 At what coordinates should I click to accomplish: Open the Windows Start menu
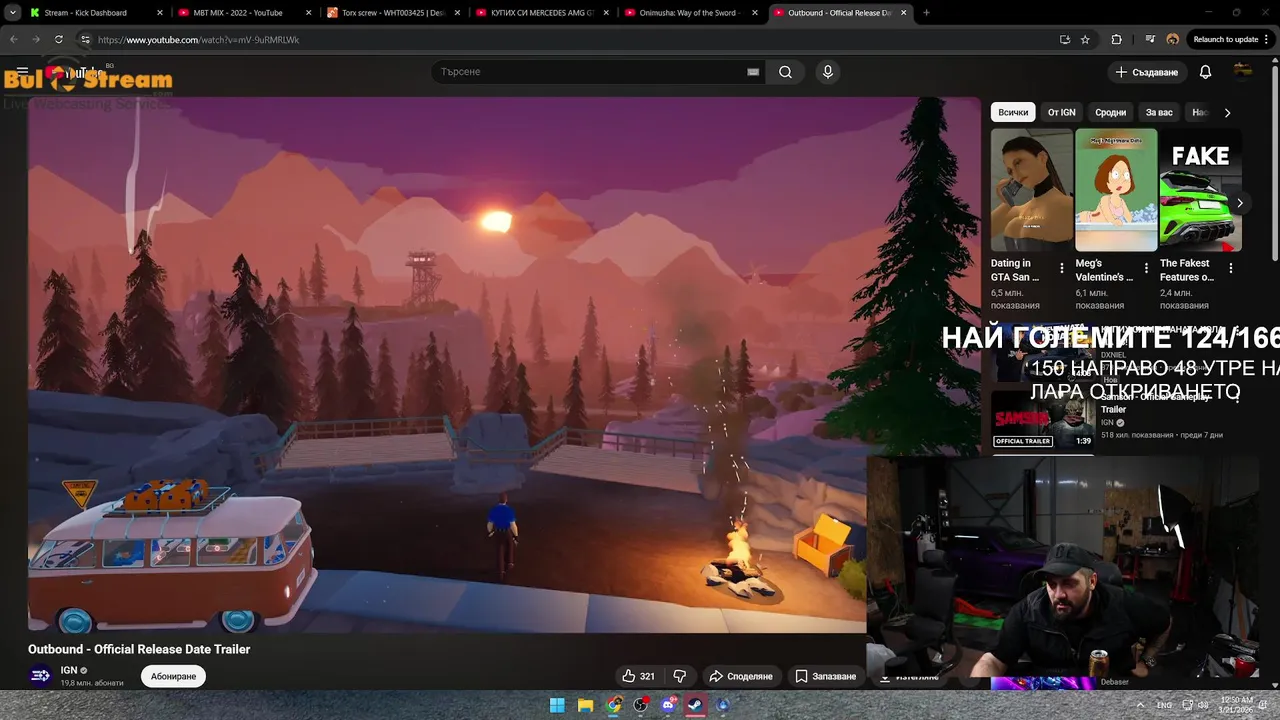(x=557, y=705)
